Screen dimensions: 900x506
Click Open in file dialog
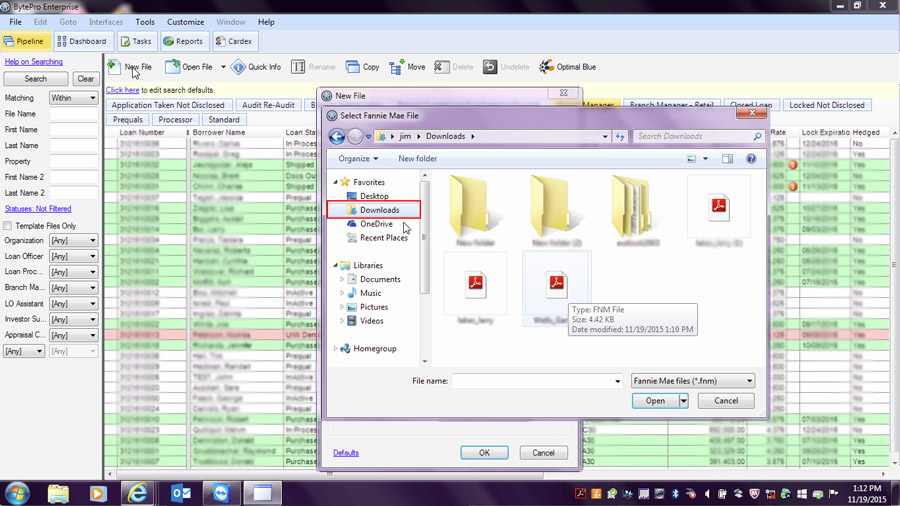pos(655,401)
